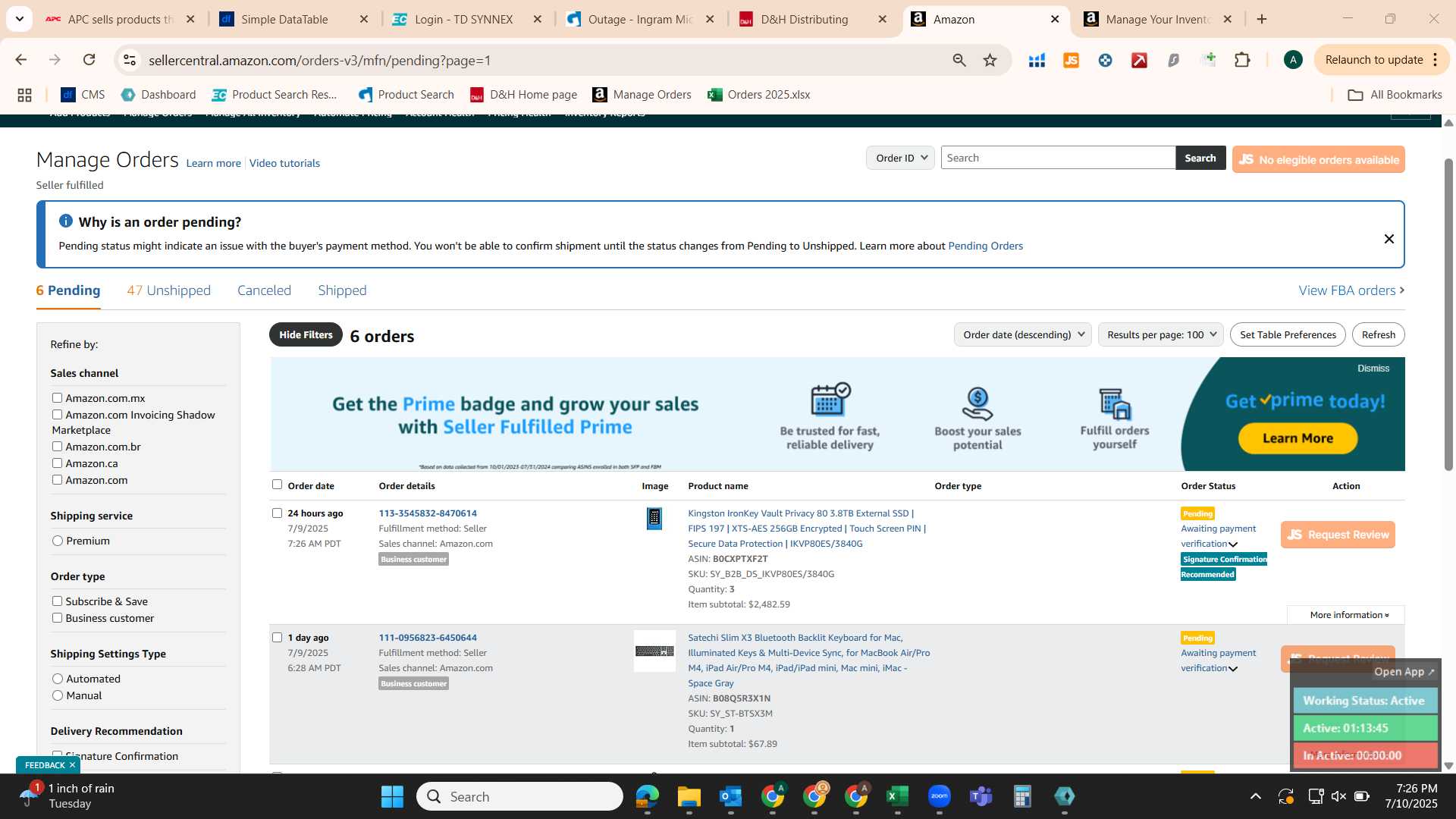Open the Chrome apps grid icon
The image size is (1456, 819).
point(24,95)
